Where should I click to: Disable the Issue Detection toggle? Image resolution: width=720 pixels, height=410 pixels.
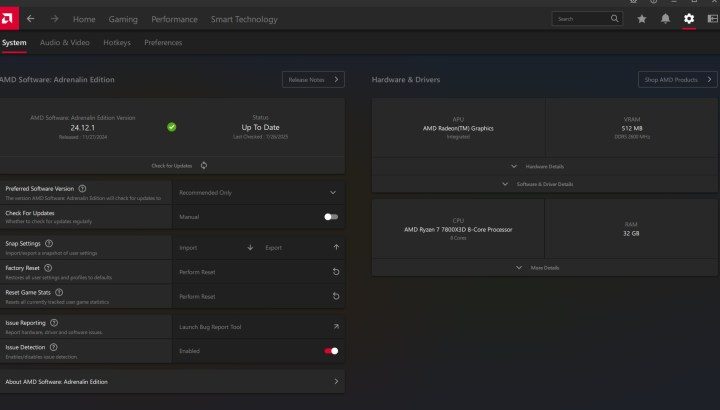331,351
